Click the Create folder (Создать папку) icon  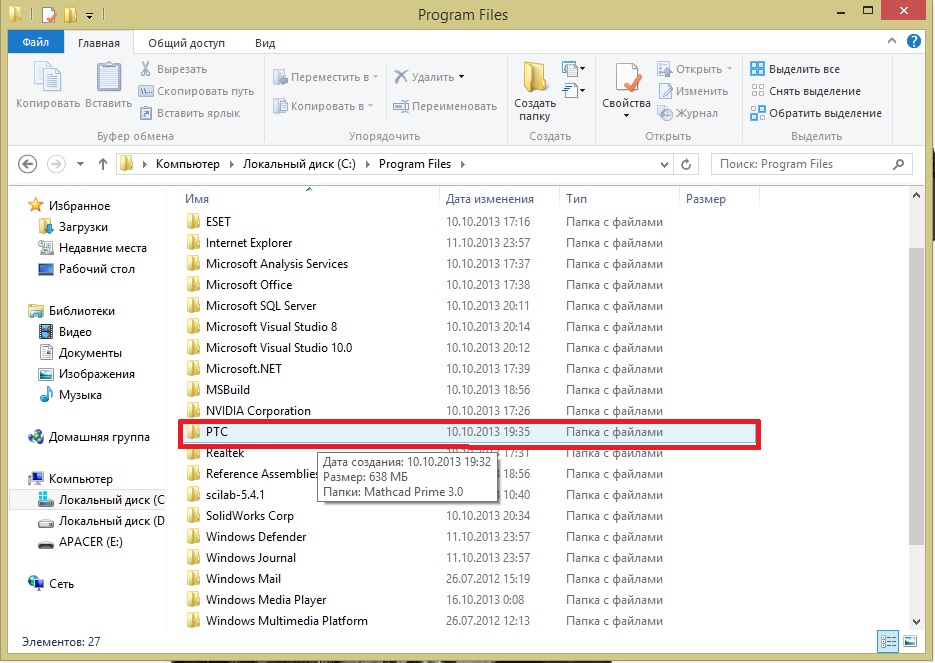(535, 78)
